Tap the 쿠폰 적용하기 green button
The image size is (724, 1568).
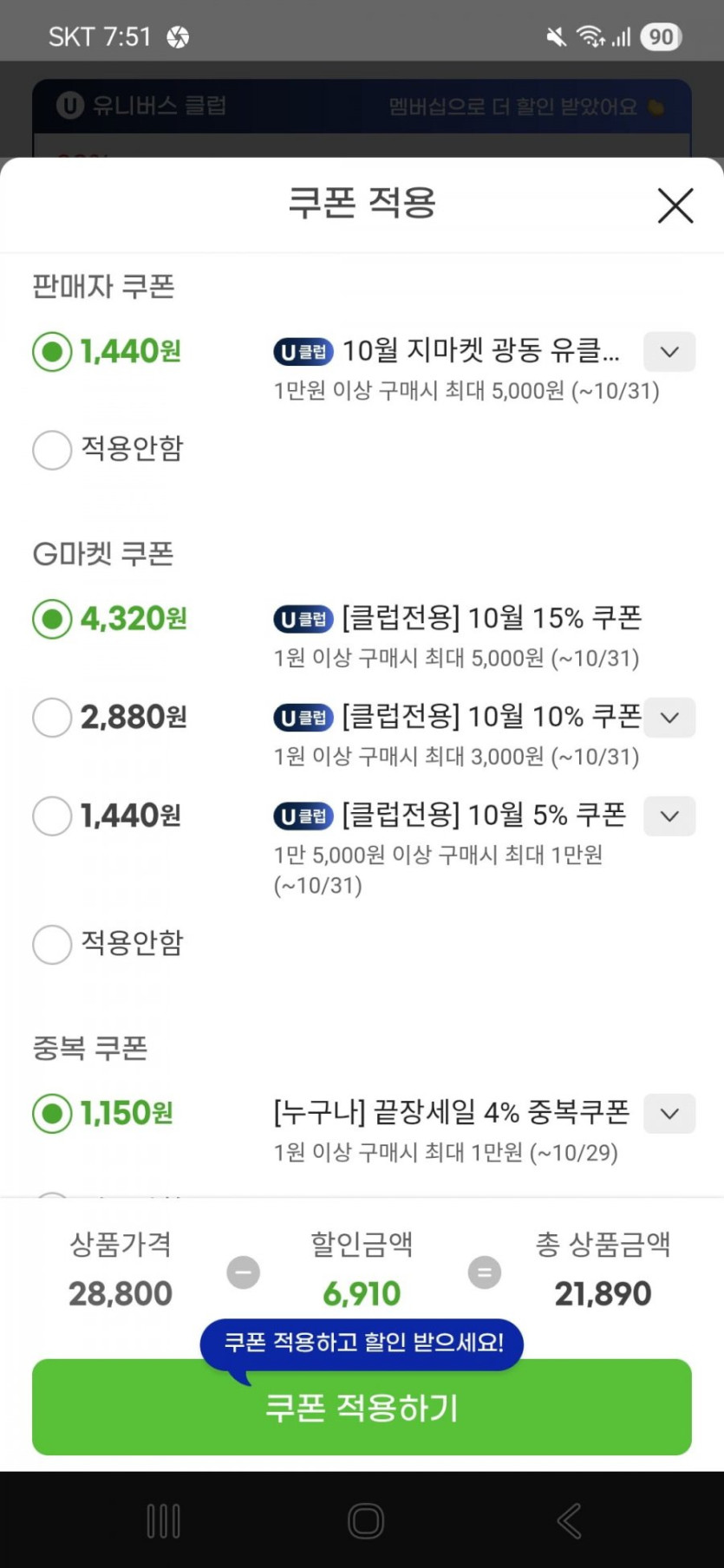tap(362, 1408)
